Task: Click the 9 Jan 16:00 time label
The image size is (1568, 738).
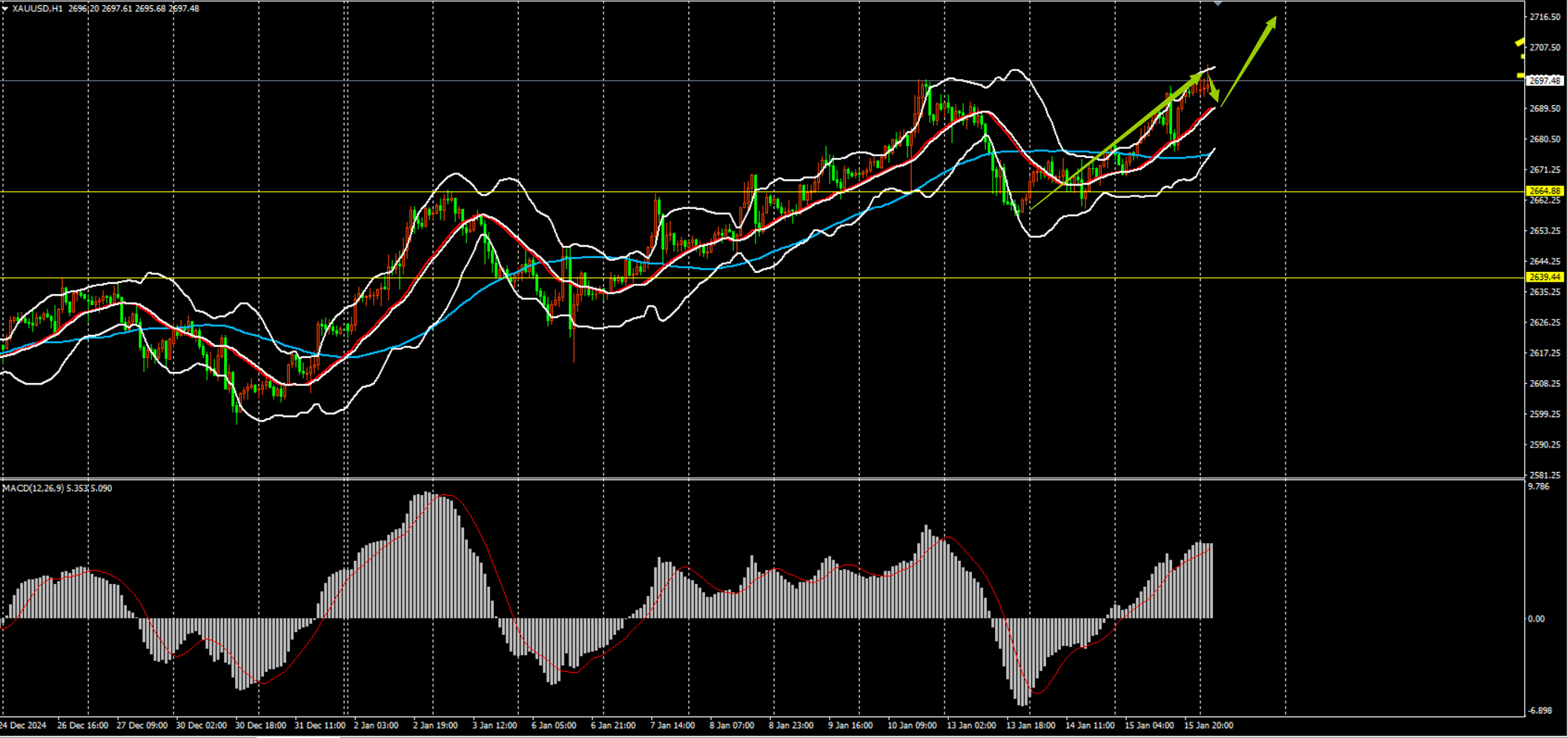Action: [850, 725]
